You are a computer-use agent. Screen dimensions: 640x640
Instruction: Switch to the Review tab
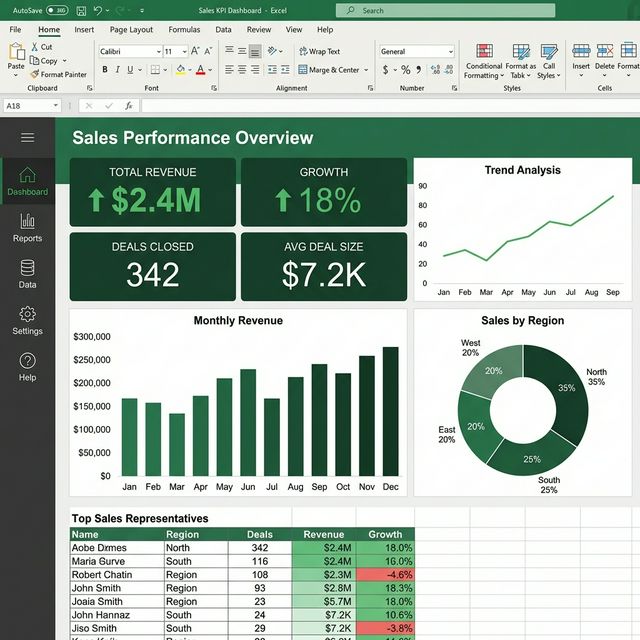[259, 29]
